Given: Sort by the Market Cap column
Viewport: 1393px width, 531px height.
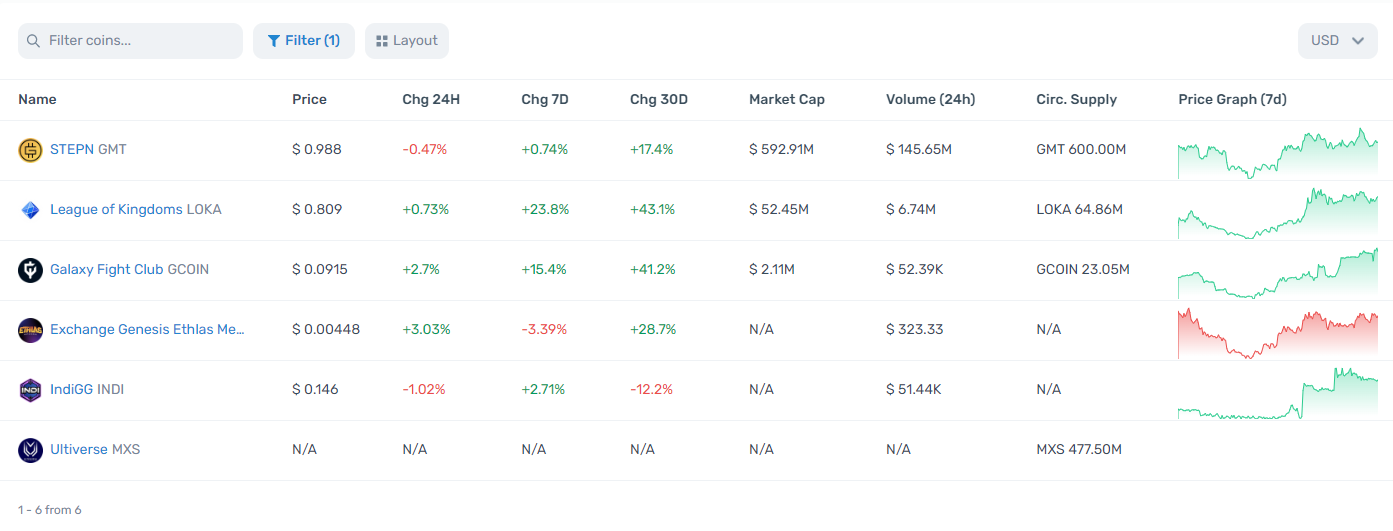Looking at the screenshot, I should (x=787, y=99).
